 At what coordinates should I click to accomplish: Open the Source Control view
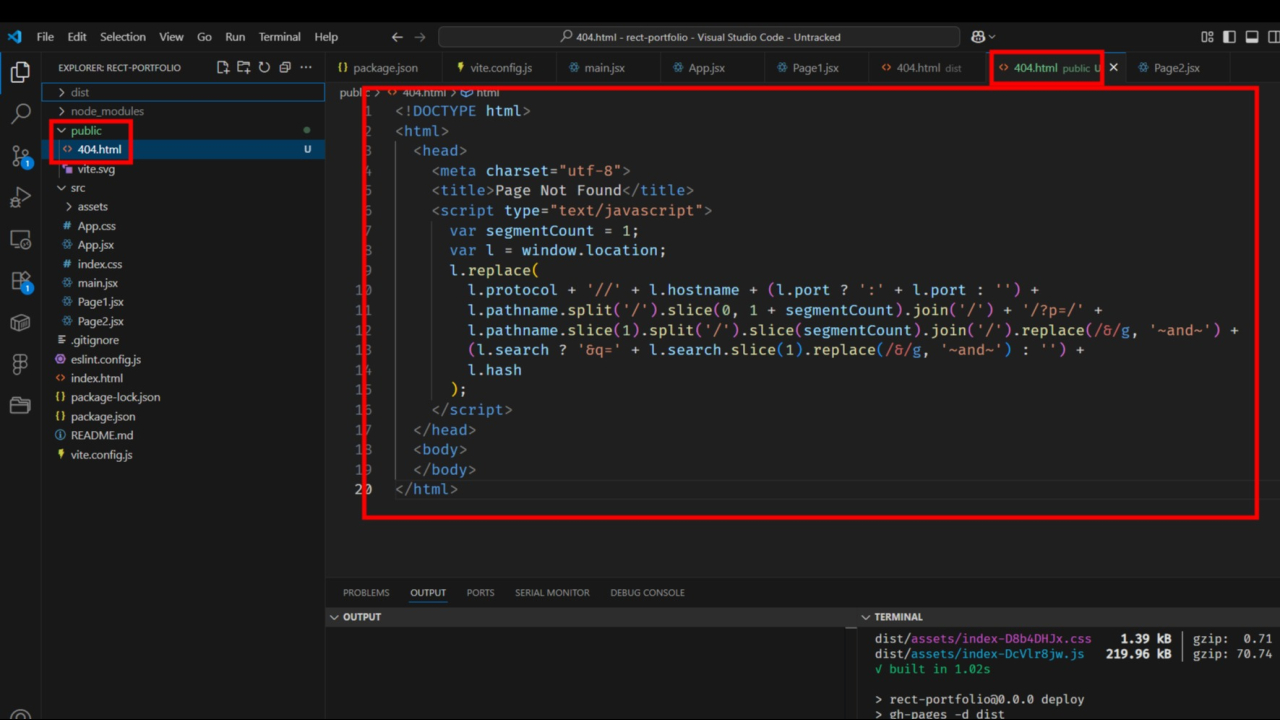click(x=20, y=156)
